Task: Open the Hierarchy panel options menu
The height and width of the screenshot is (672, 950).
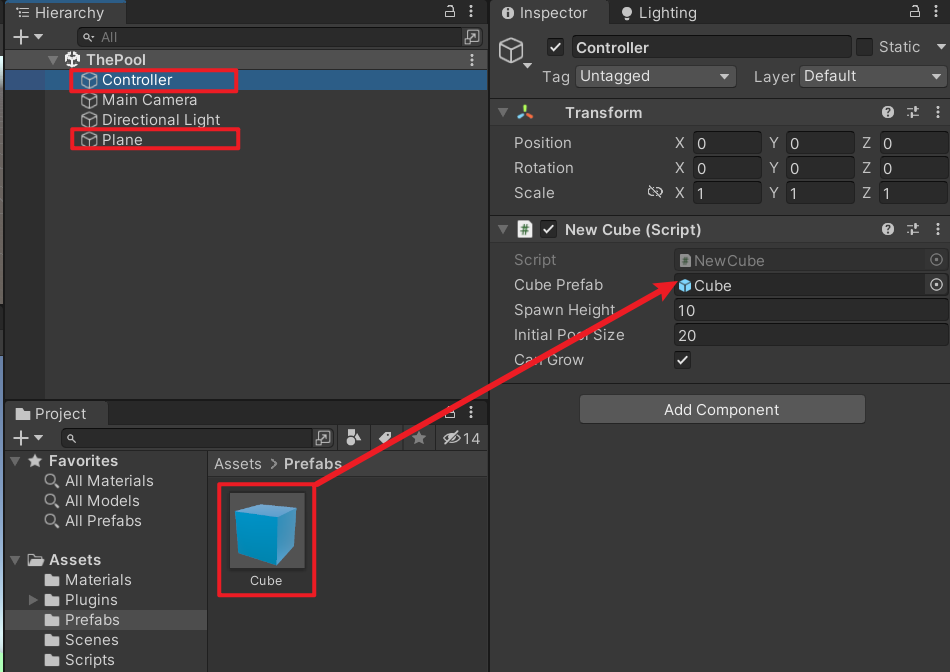Action: click(x=471, y=11)
